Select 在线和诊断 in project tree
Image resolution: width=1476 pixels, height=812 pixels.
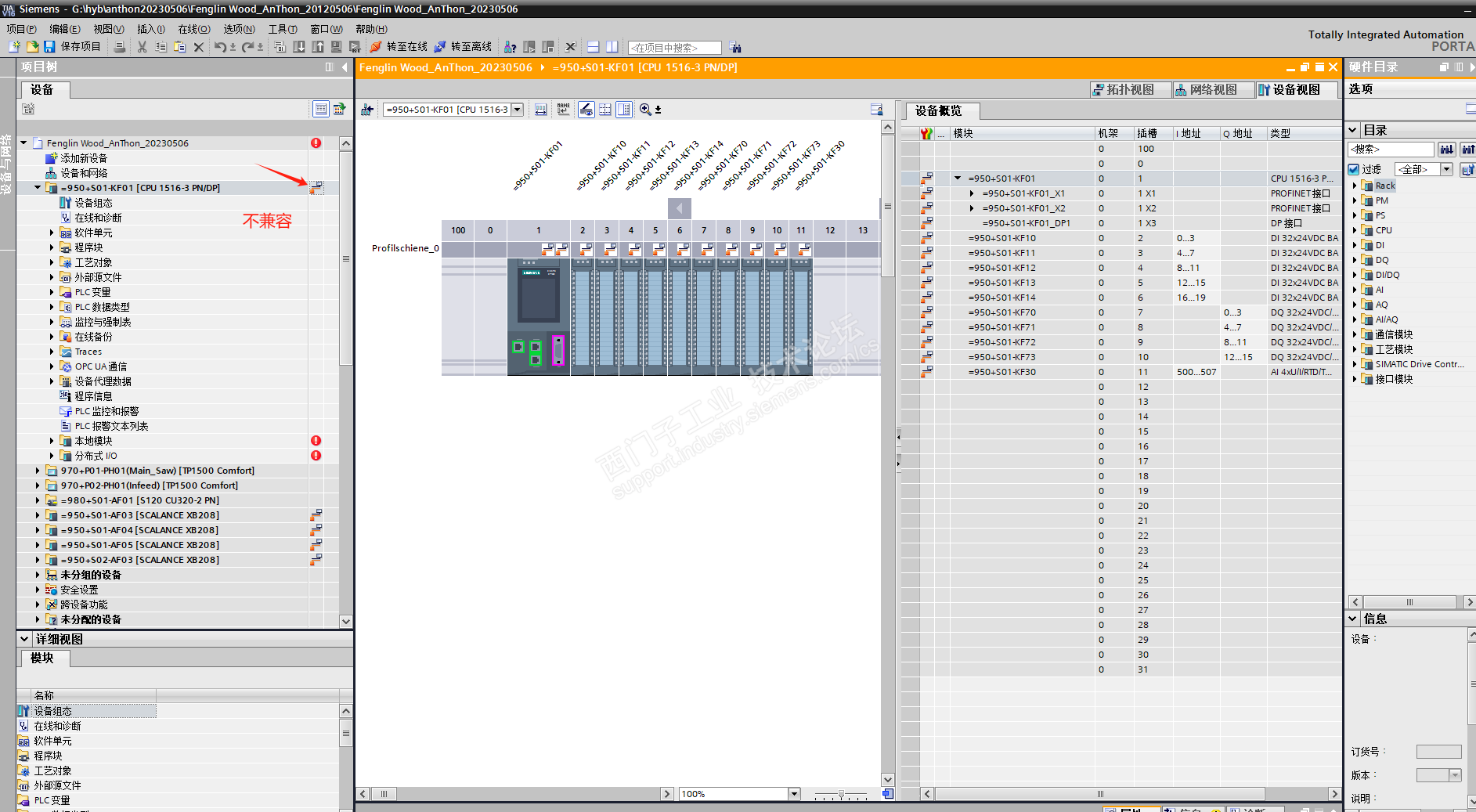point(98,218)
